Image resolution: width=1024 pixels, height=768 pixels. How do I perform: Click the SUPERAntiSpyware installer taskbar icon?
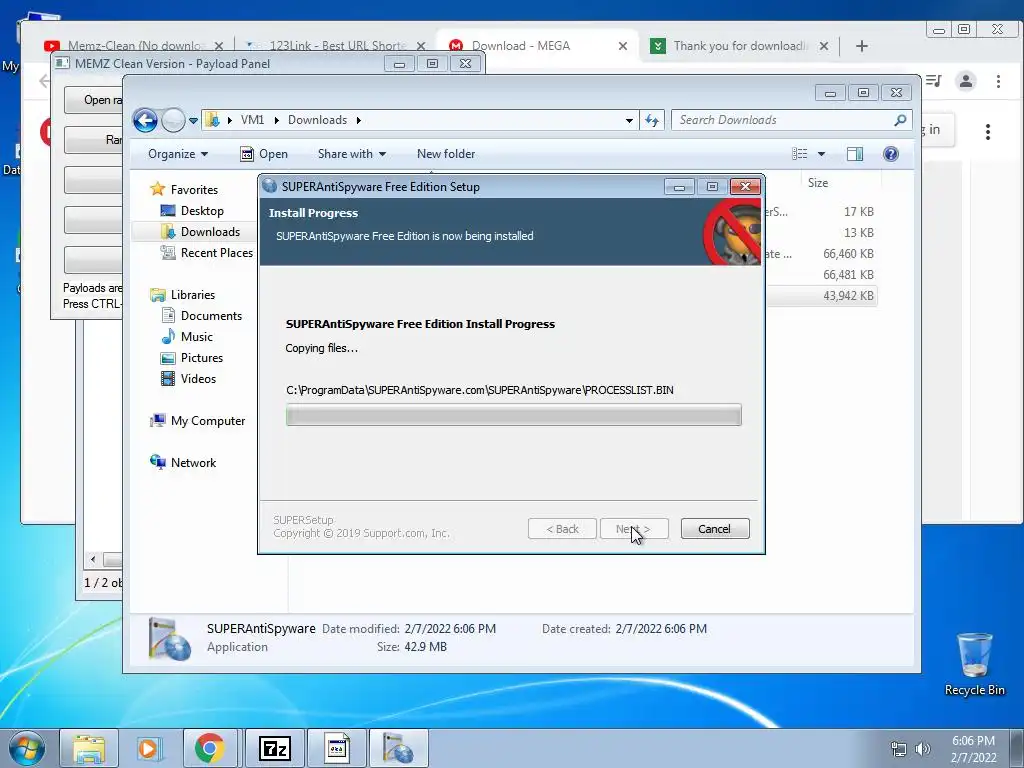pyautogui.click(x=398, y=748)
